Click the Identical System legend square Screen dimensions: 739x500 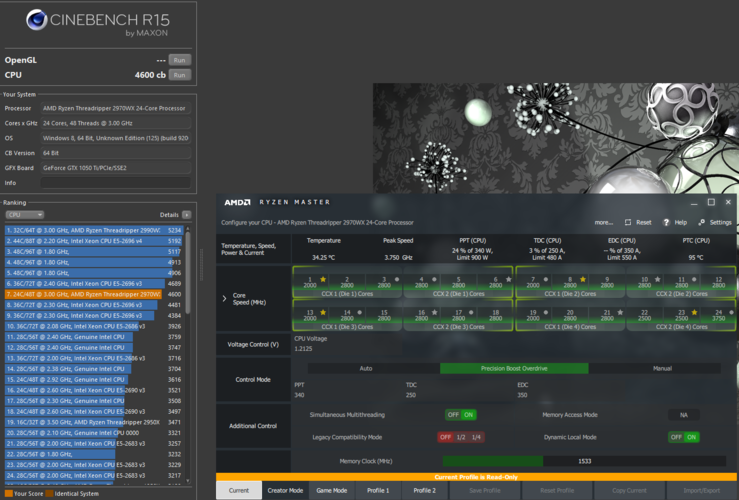pos(49,493)
